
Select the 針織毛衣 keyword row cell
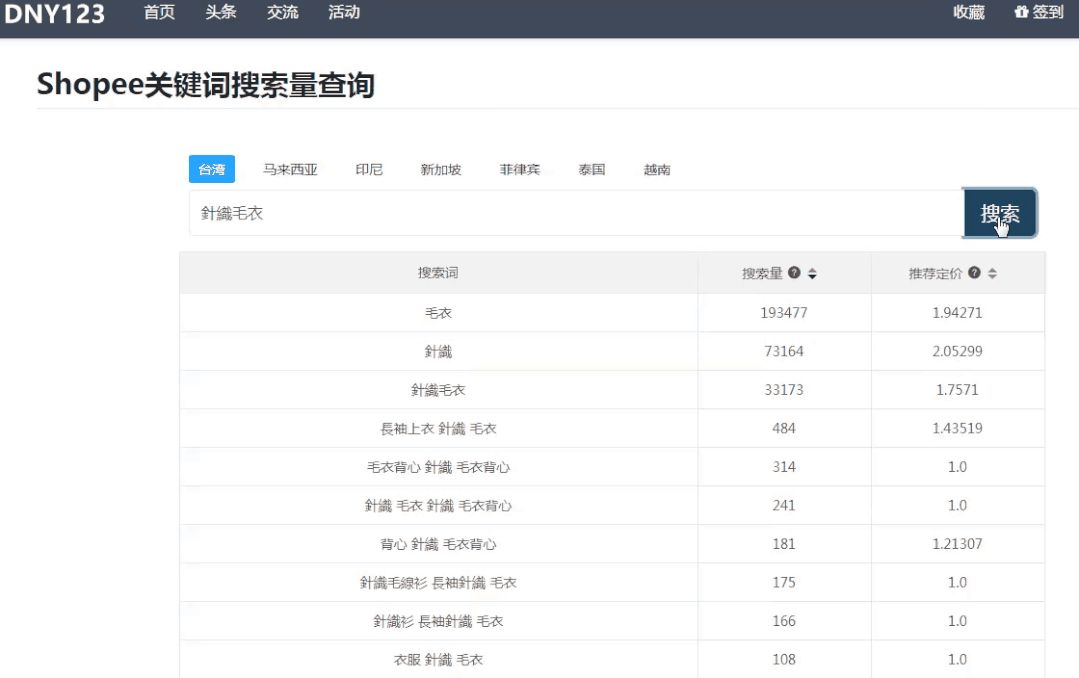point(438,390)
